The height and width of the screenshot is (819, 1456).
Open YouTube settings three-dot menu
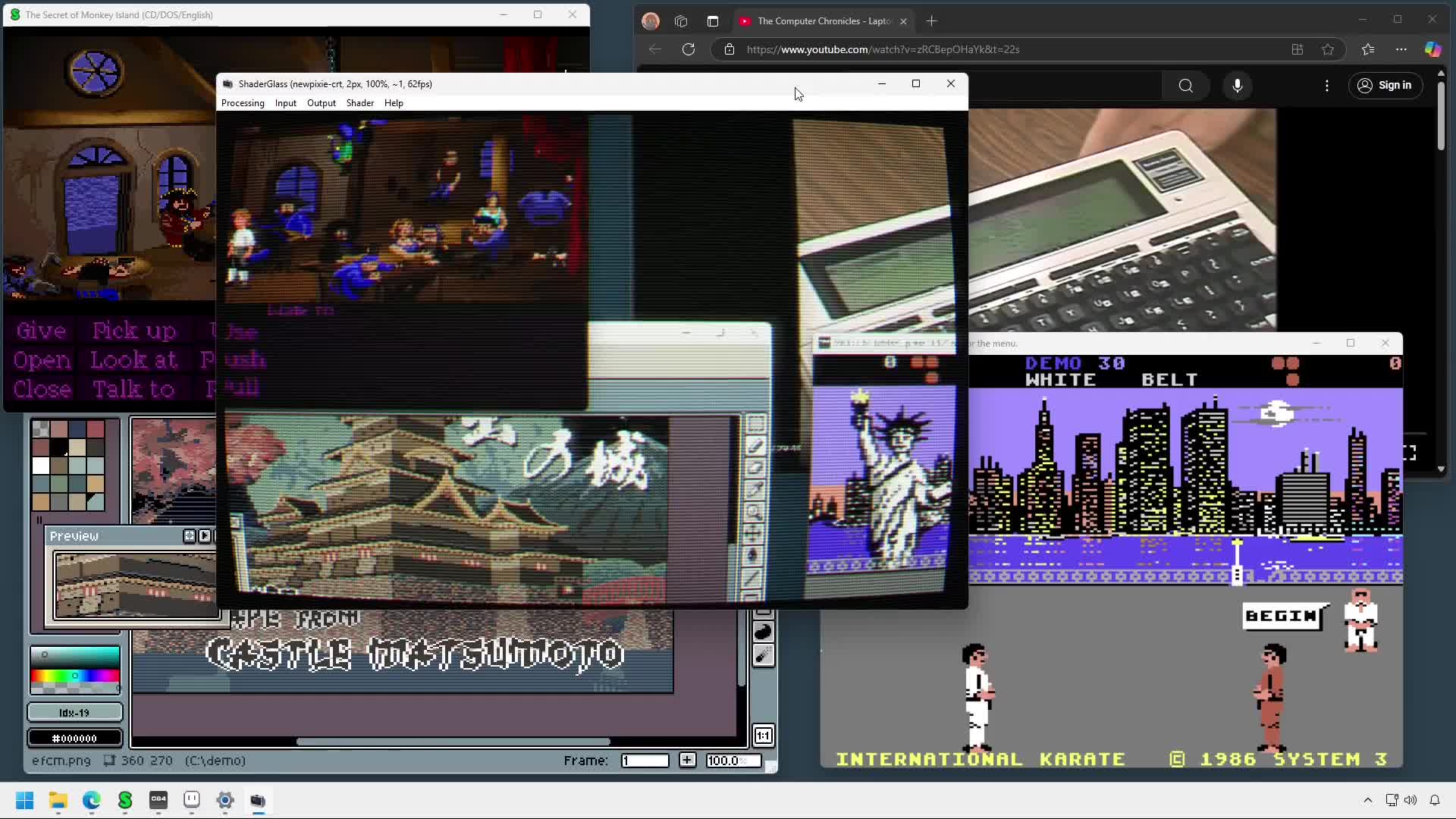(x=1326, y=86)
